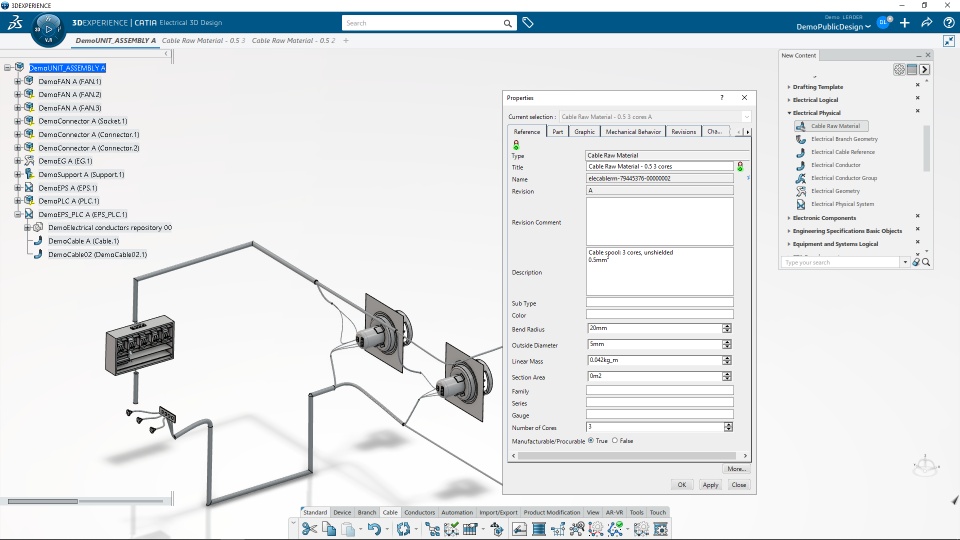Open the Current selection dropdown

(746, 116)
